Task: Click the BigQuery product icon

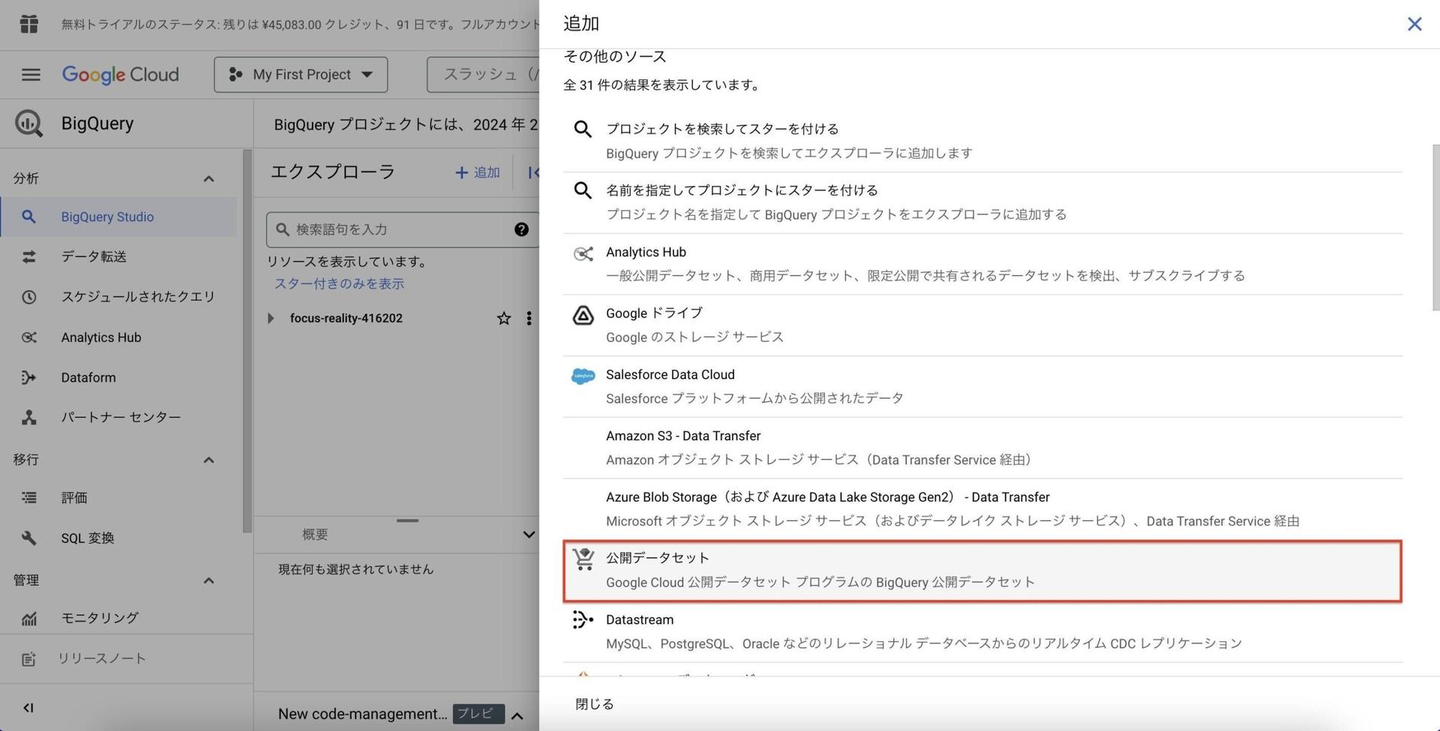Action: (x=29, y=123)
